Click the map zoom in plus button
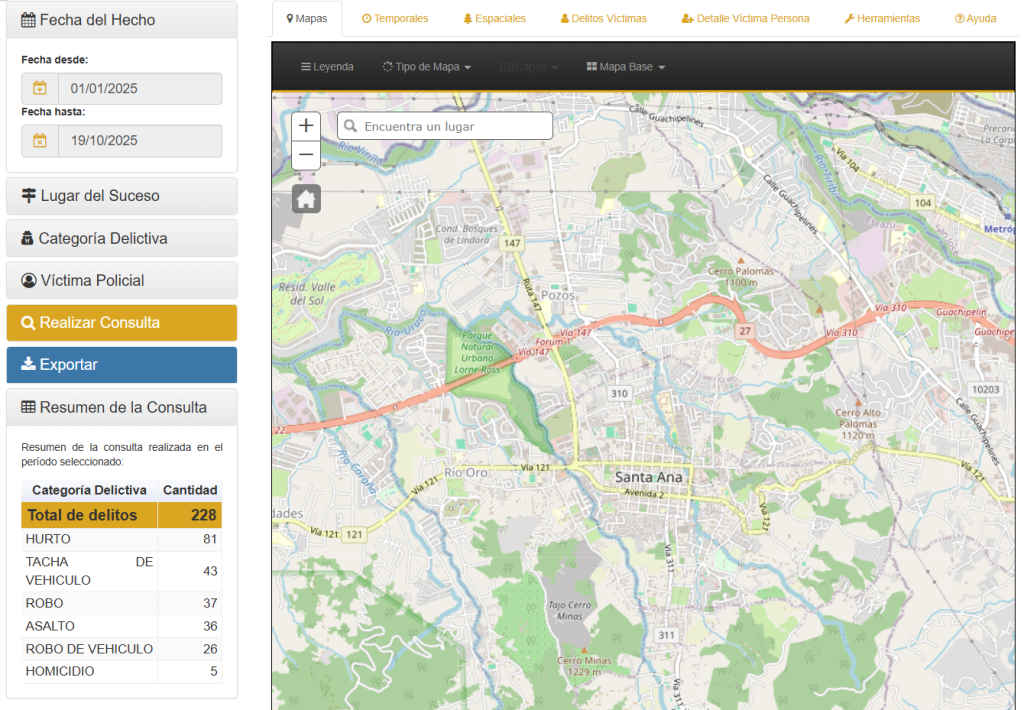Viewport: 1024px width, 710px height. tap(306, 126)
